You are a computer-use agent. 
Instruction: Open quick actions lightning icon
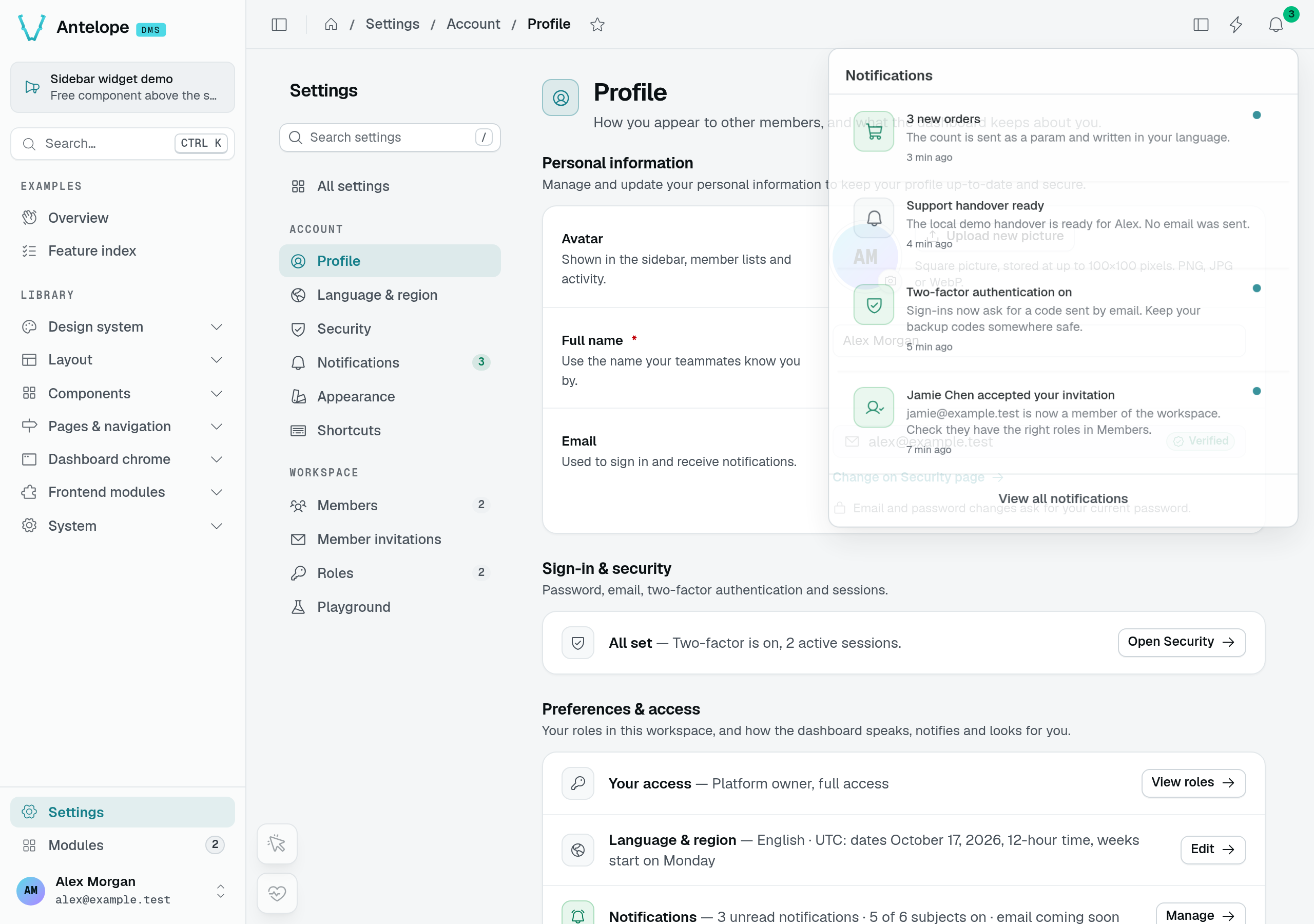tap(1236, 24)
